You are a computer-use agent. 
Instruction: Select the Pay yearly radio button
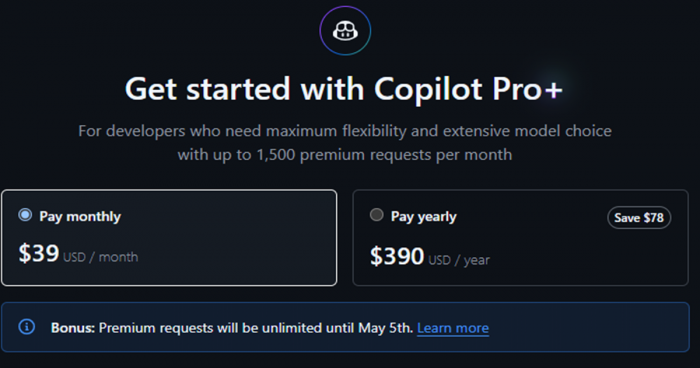376,215
